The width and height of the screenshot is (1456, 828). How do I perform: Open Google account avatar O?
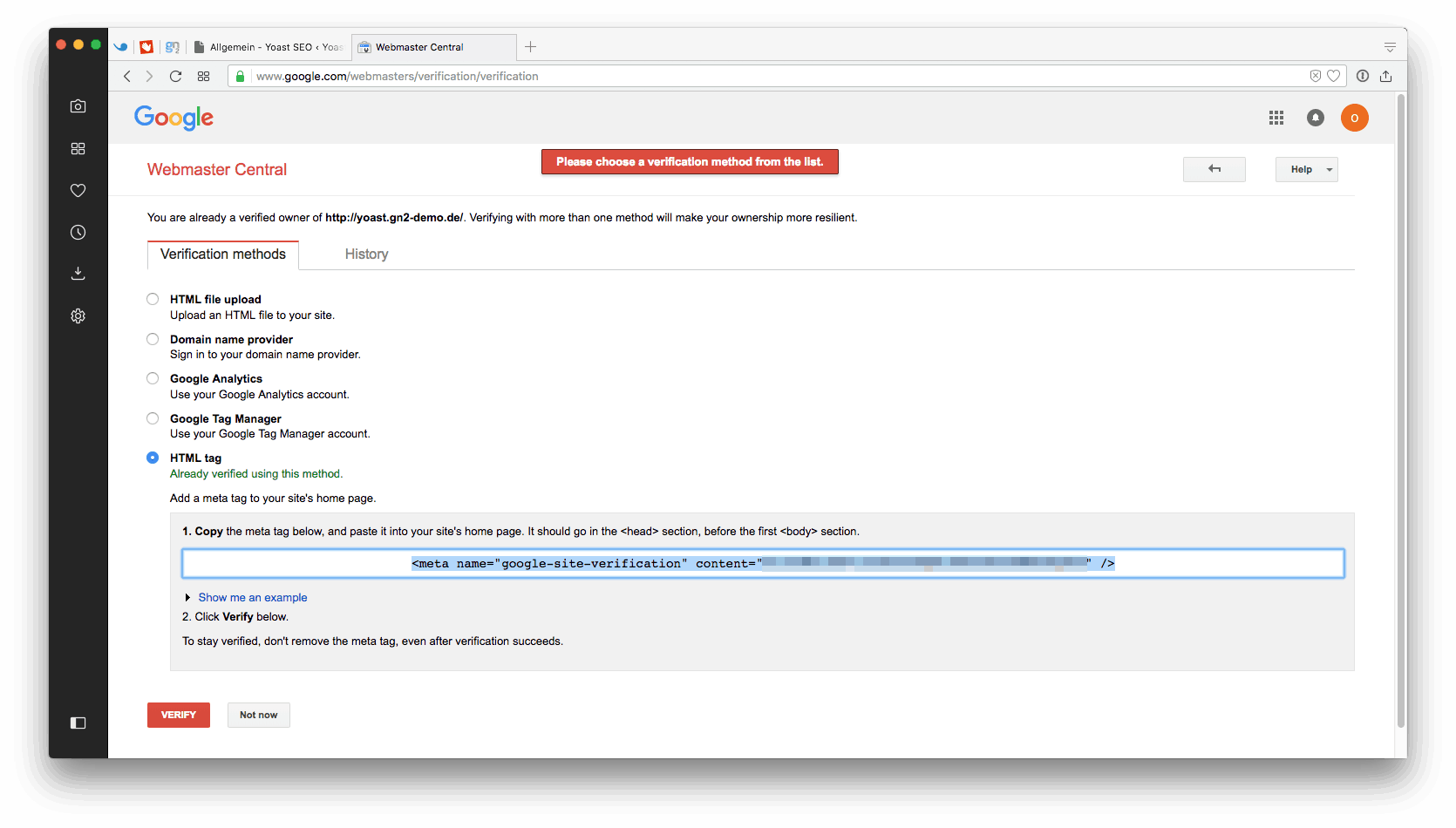tap(1355, 118)
